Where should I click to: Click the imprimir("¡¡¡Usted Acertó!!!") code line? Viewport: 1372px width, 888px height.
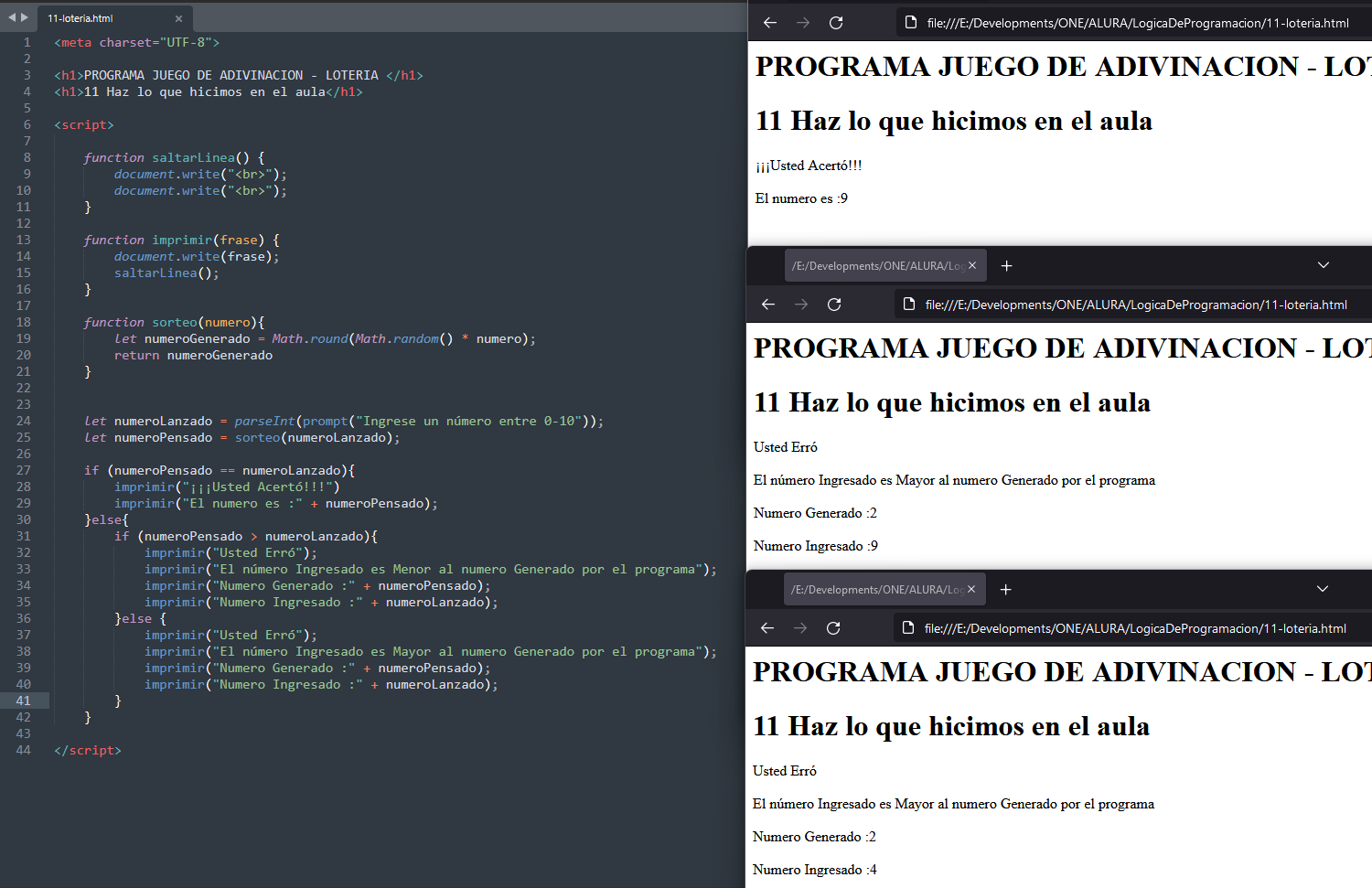pyautogui.click(x=227, y=487)
